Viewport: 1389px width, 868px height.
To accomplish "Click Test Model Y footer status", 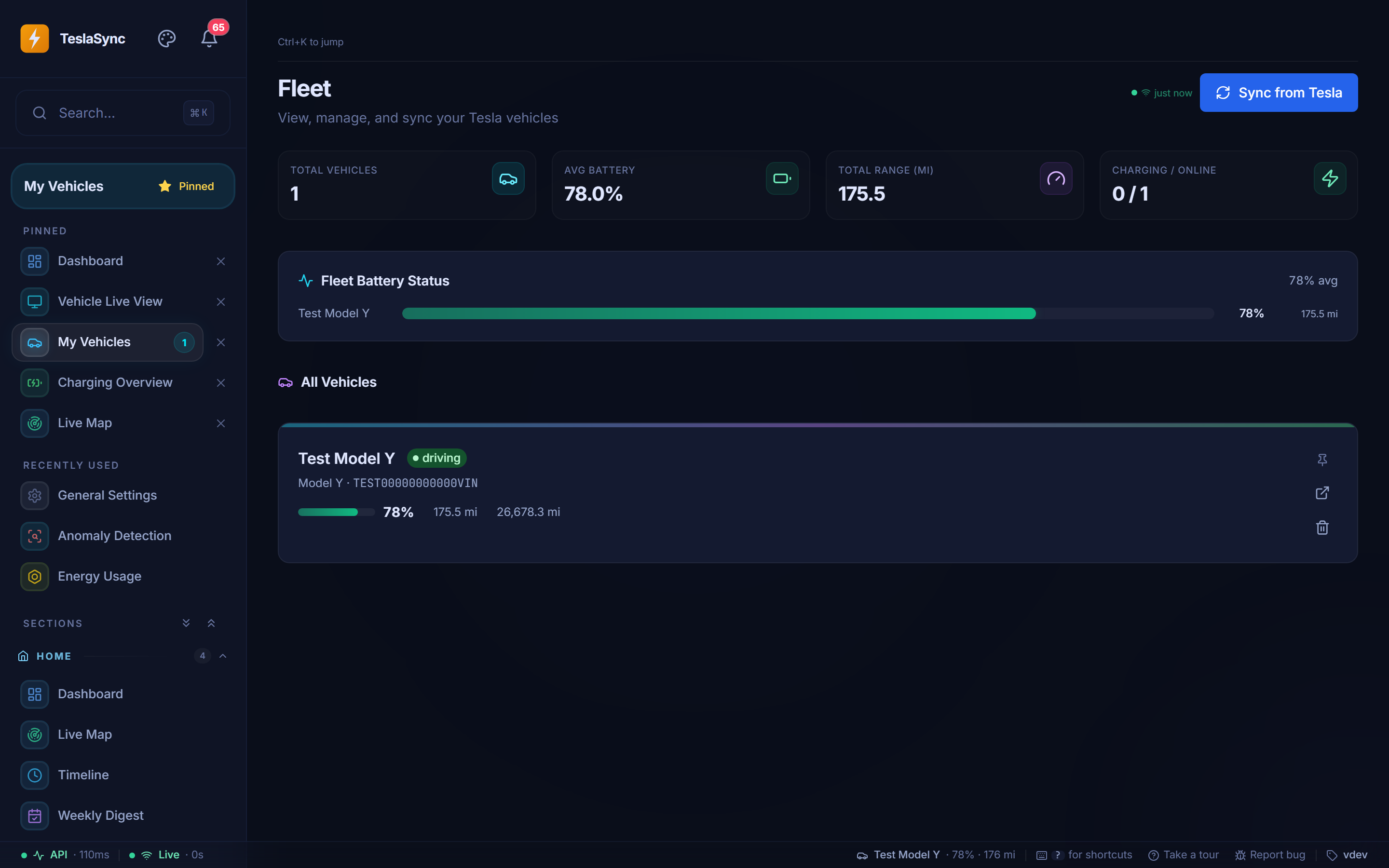I will pos(936,855).
